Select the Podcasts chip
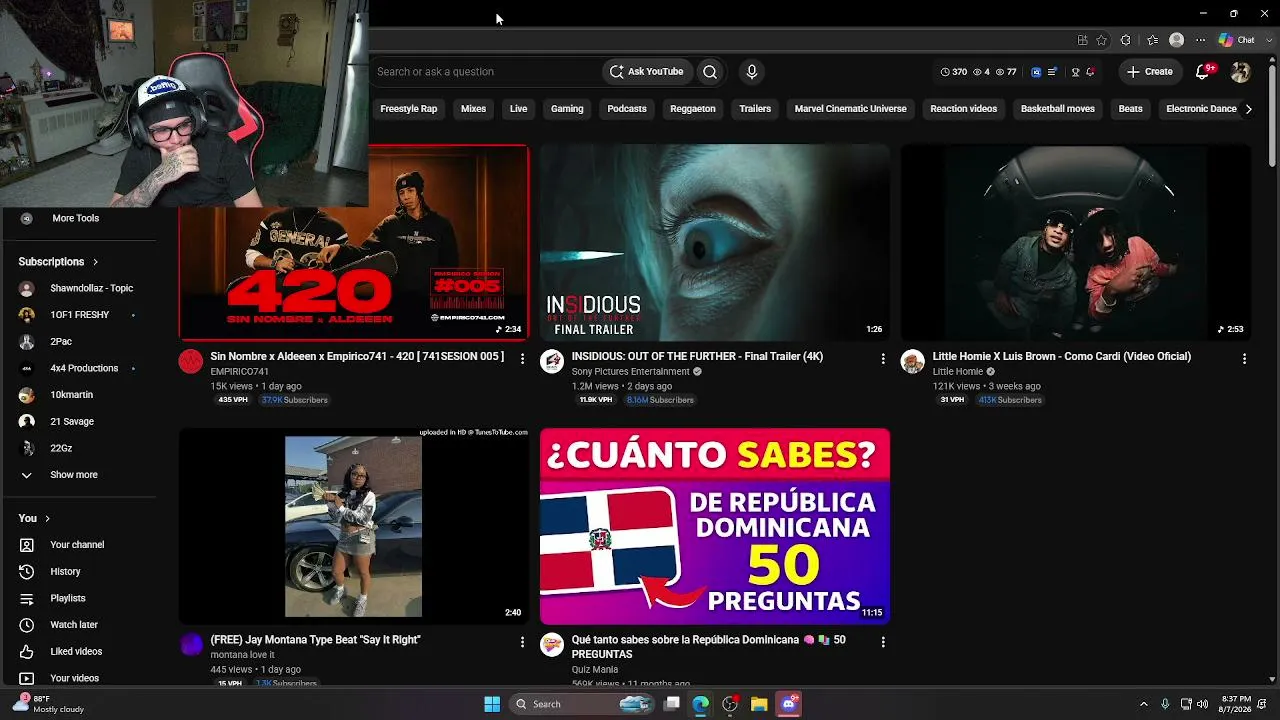Viewport: 1280px width, 720px height. pos(627,109)
